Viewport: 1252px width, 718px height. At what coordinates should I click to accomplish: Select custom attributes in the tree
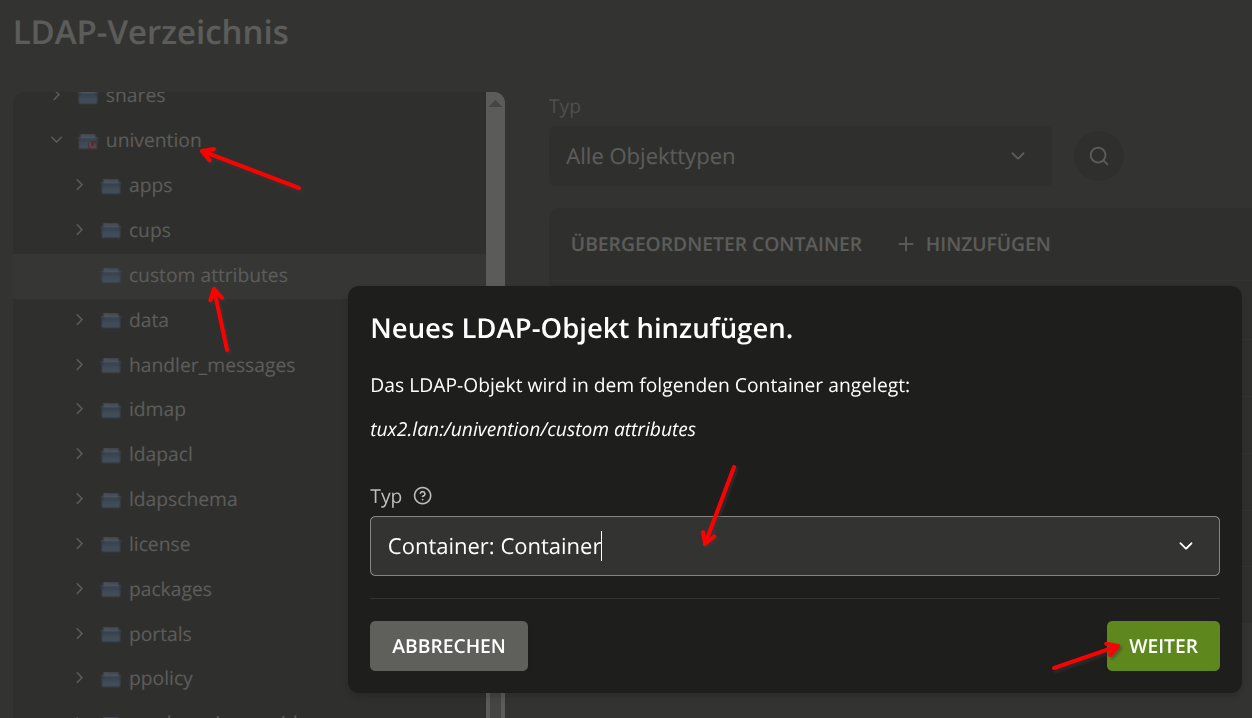[208, 275]
